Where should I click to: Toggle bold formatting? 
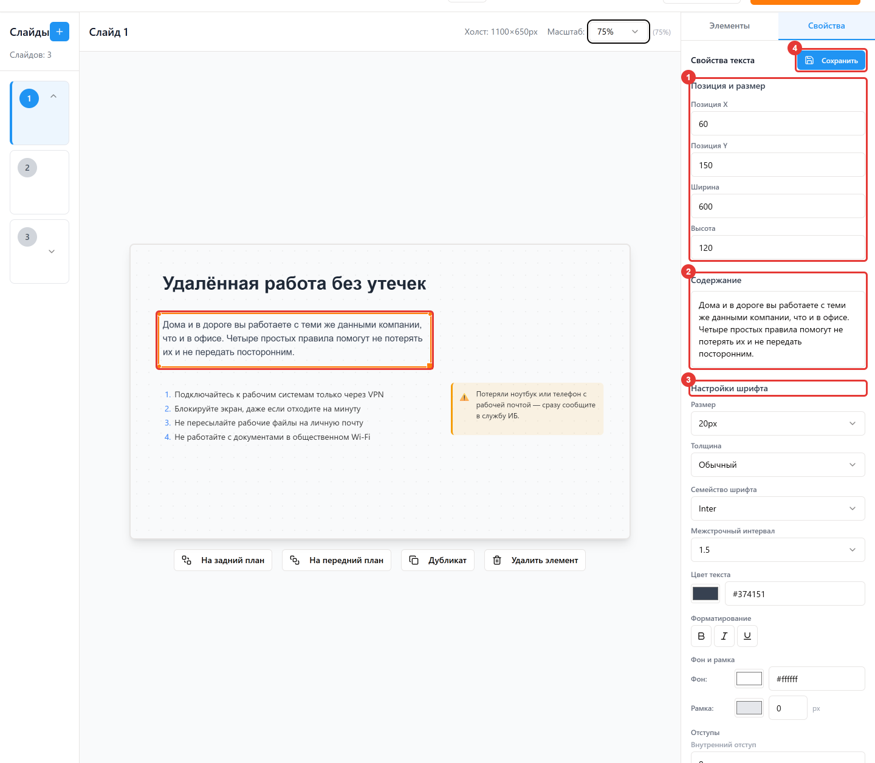701,636
